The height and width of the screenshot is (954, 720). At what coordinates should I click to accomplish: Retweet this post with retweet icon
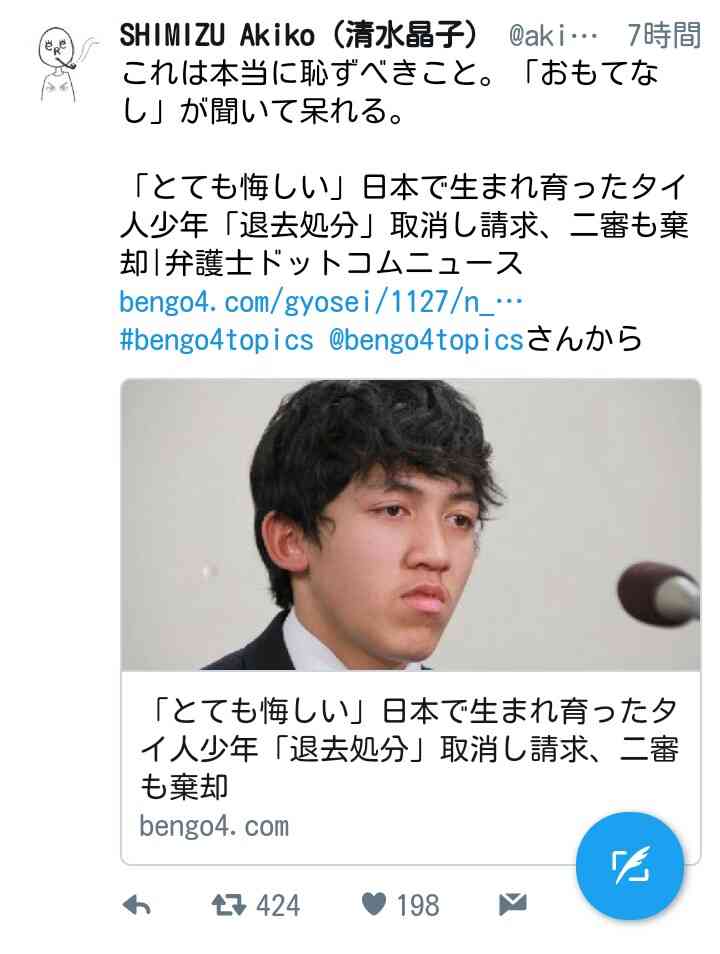(x=228, y=905)
